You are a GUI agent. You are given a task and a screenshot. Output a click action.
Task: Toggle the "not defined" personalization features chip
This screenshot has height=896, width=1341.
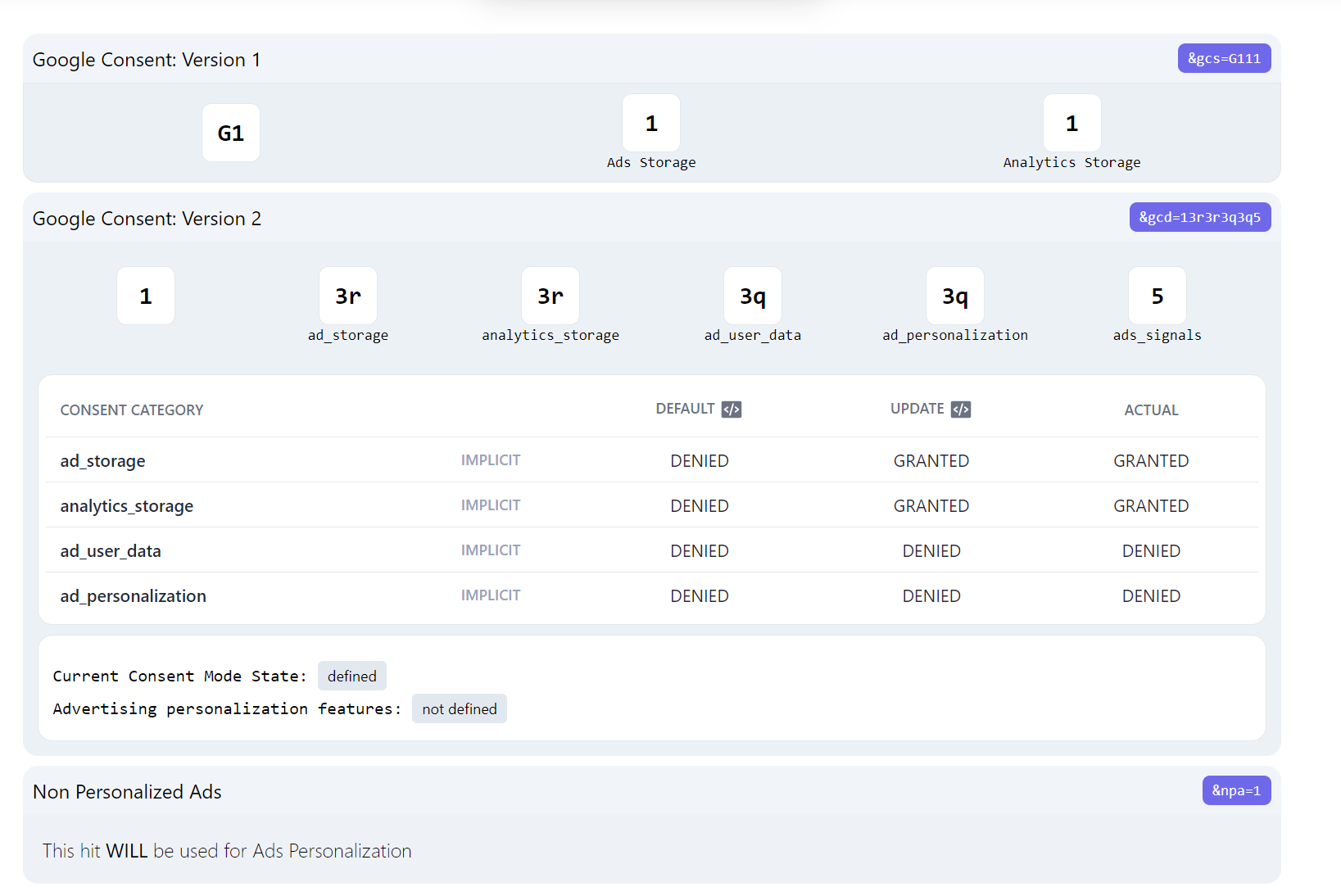[x=459, y=708]
